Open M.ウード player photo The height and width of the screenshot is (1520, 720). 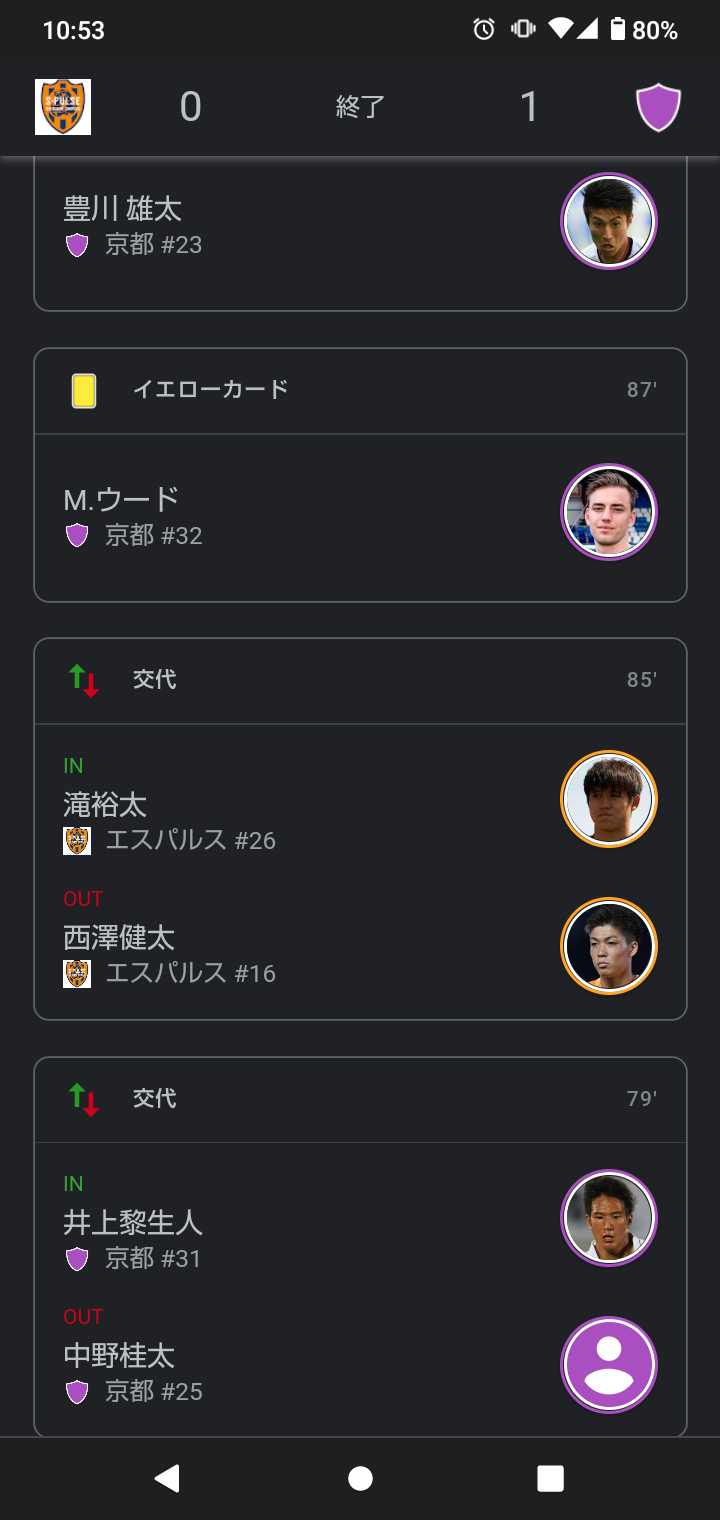tap(608, 512)
